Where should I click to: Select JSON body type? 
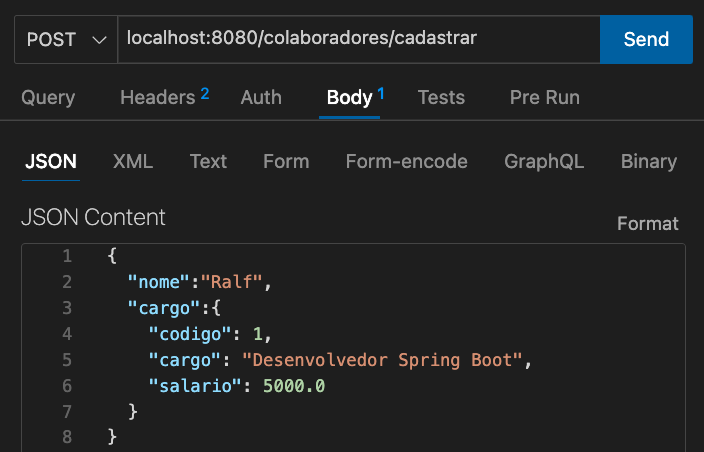pyautogui.click(x=51, y=161)
